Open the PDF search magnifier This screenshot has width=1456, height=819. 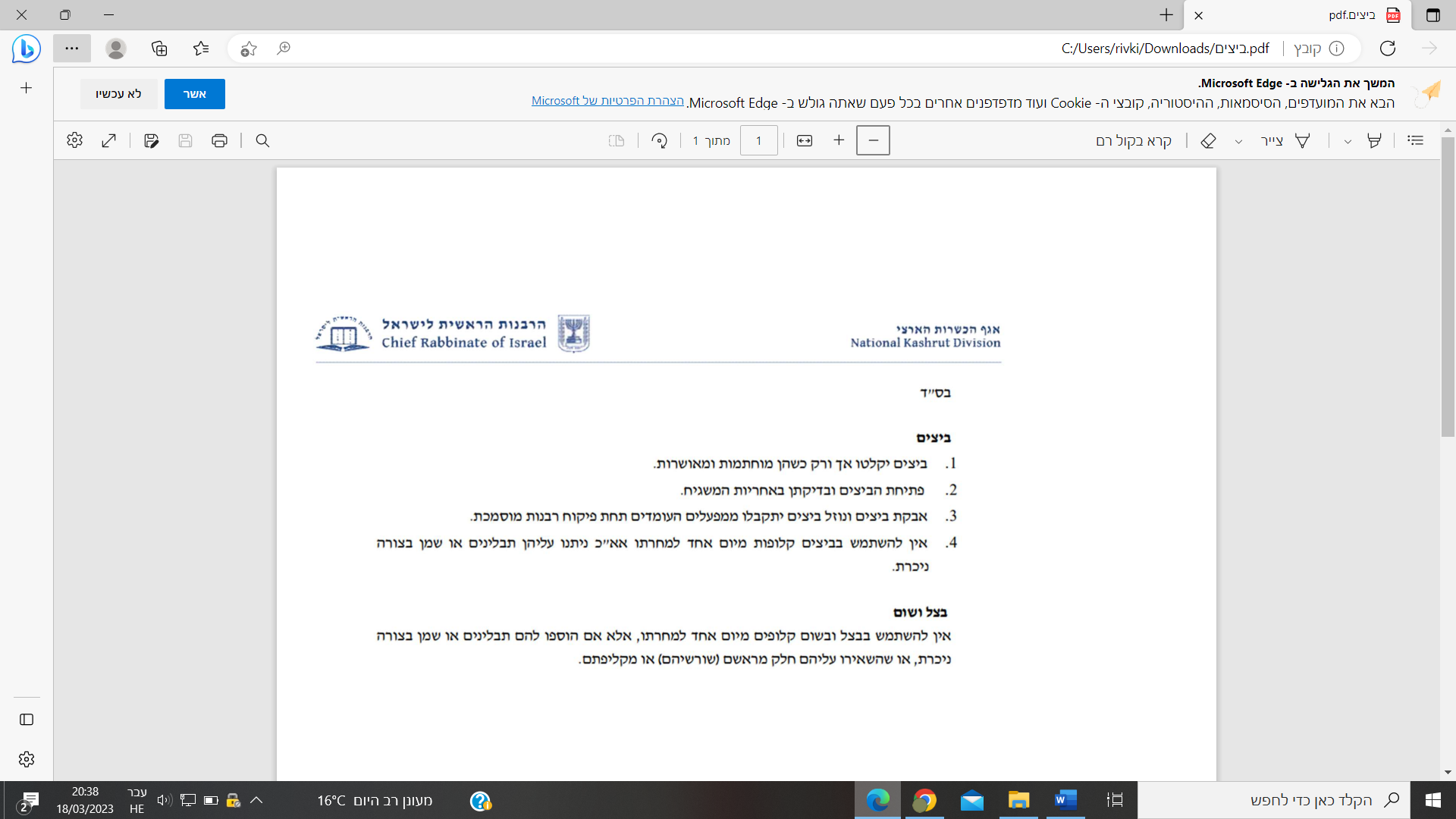(262, 140)
